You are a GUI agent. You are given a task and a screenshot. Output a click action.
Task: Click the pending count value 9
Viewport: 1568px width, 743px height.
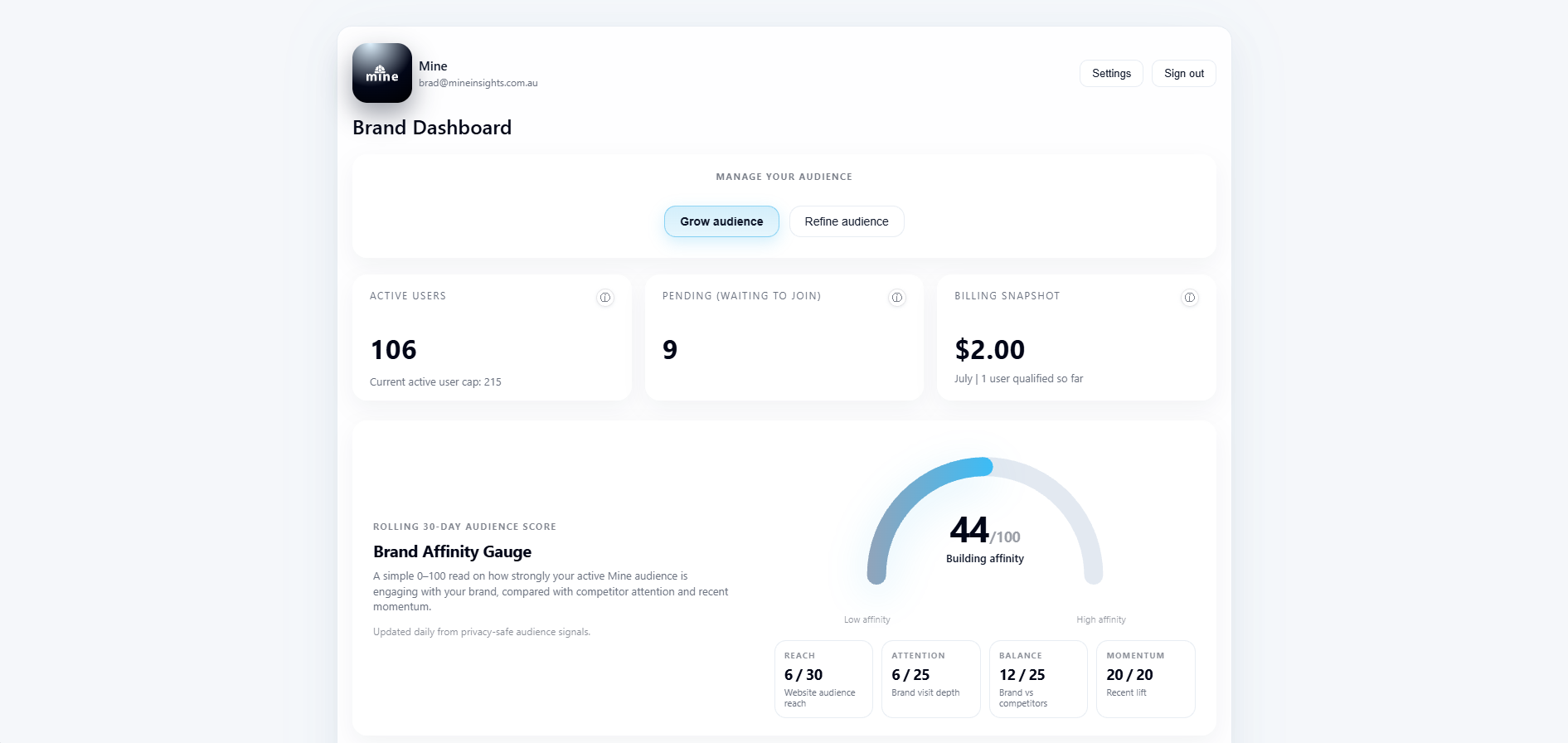[x=670, y=350]
